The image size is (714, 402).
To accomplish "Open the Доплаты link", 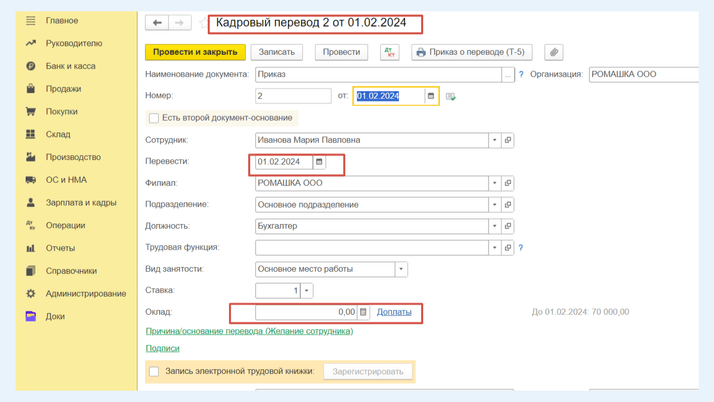I will pyautogui.click(x=394, y=312).
